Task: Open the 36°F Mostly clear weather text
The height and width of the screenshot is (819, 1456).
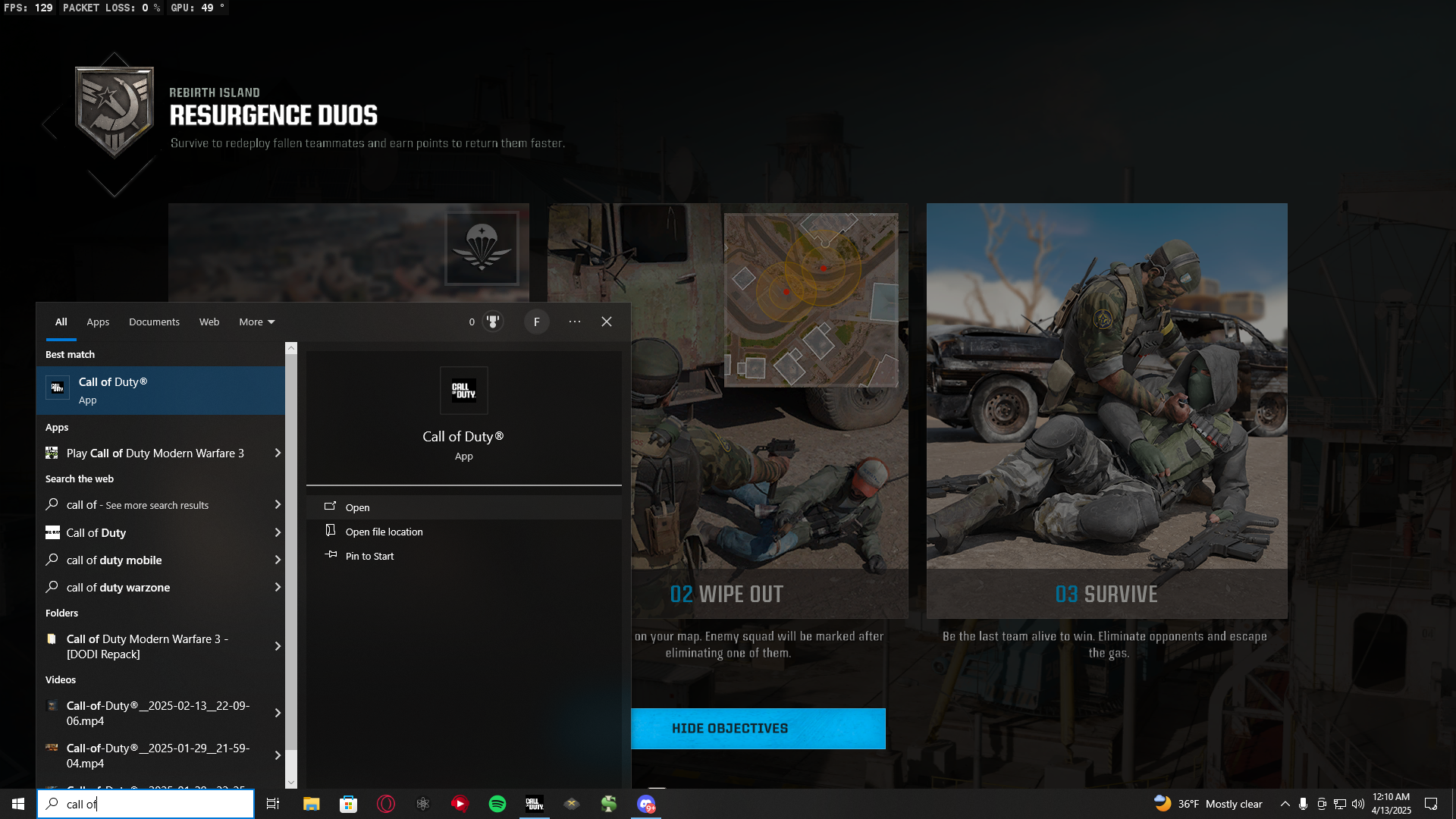Action: (1220, 804)
